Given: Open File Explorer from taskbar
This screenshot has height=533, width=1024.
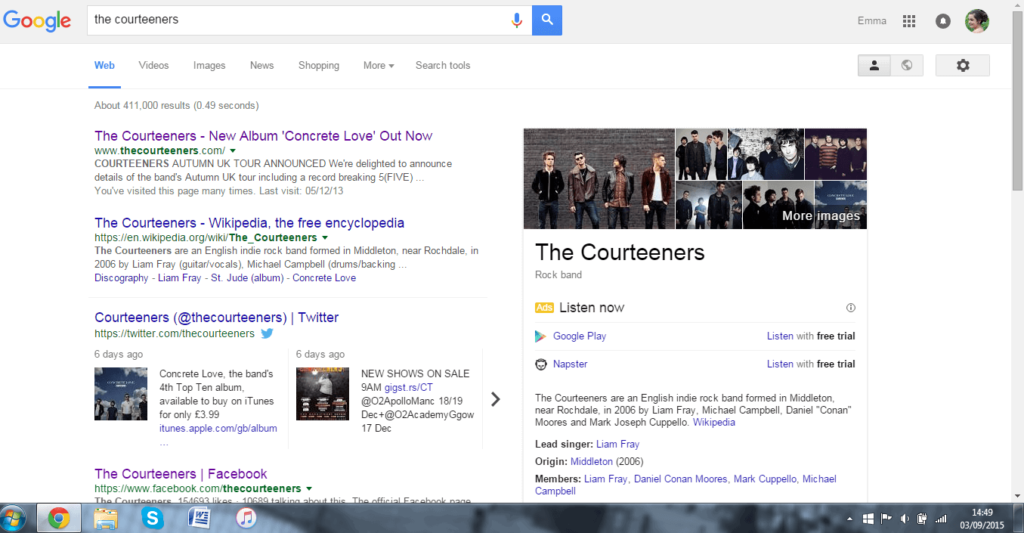Looking at the screenshot, I should 105,519.
